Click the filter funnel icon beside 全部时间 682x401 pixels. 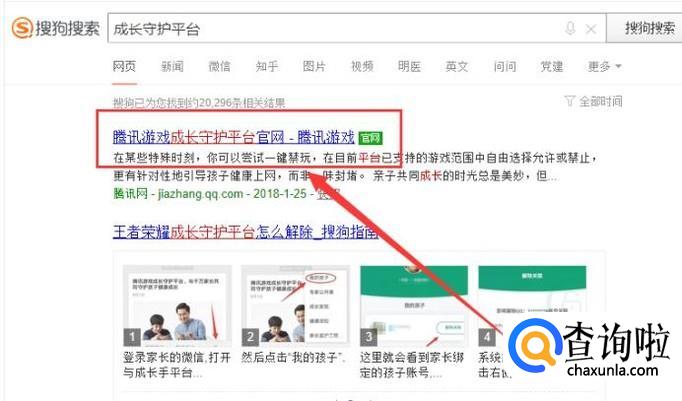(x=569, y=101)
